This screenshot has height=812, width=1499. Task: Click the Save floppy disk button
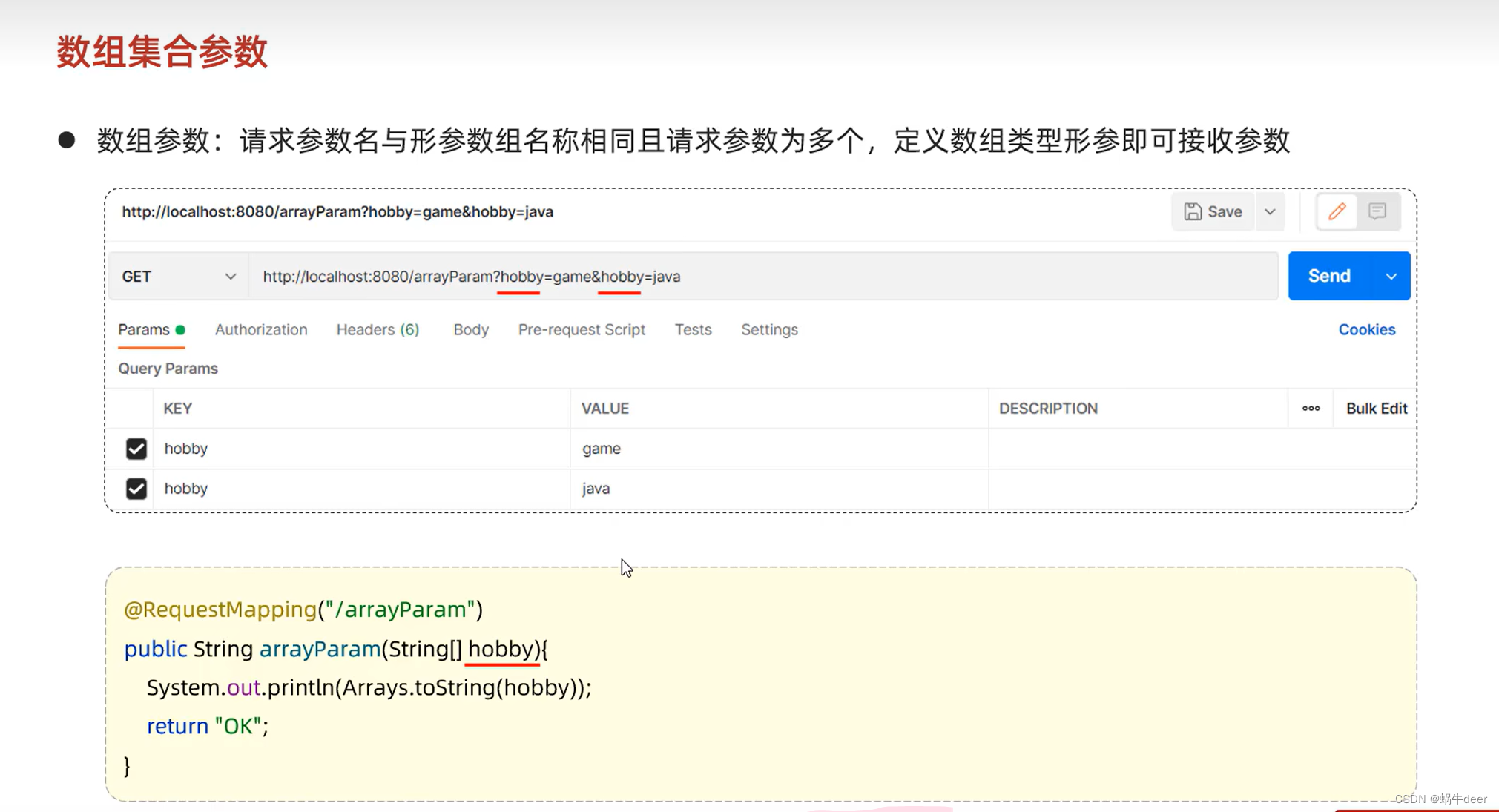coord(1213,212)
